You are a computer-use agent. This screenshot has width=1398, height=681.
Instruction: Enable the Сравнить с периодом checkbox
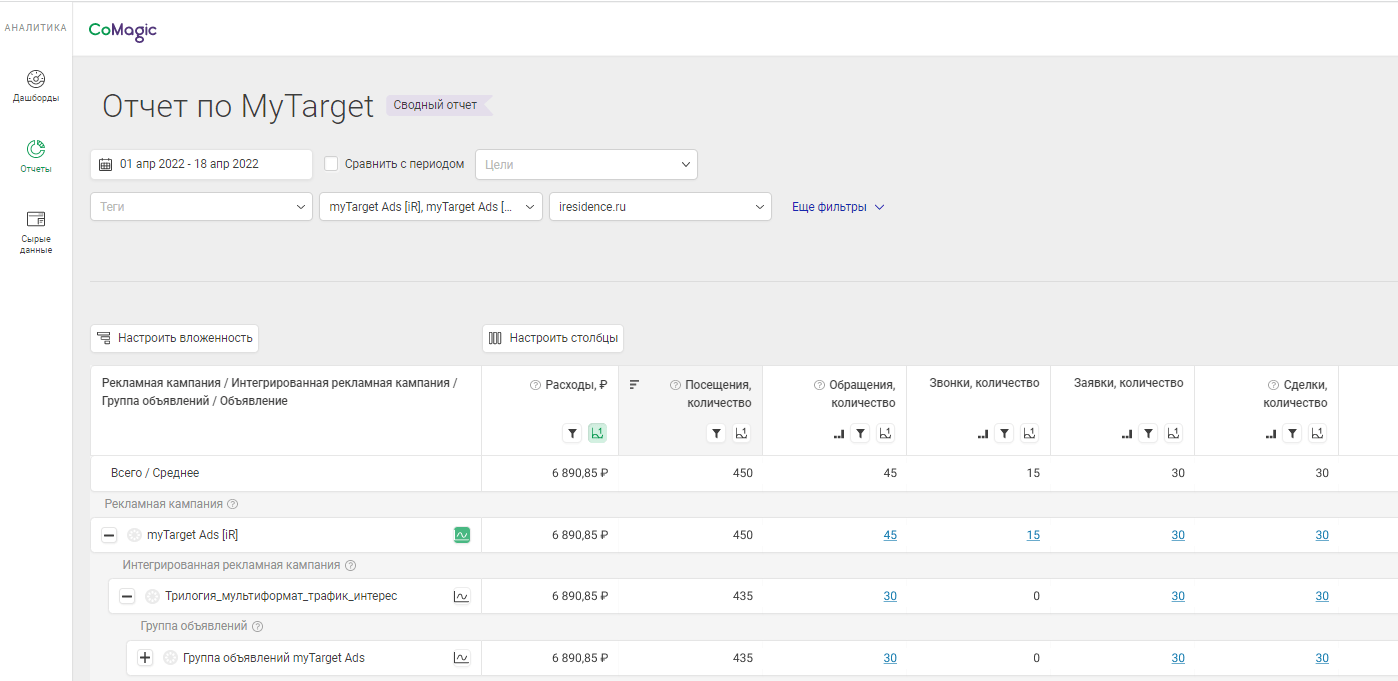(332, 163)
